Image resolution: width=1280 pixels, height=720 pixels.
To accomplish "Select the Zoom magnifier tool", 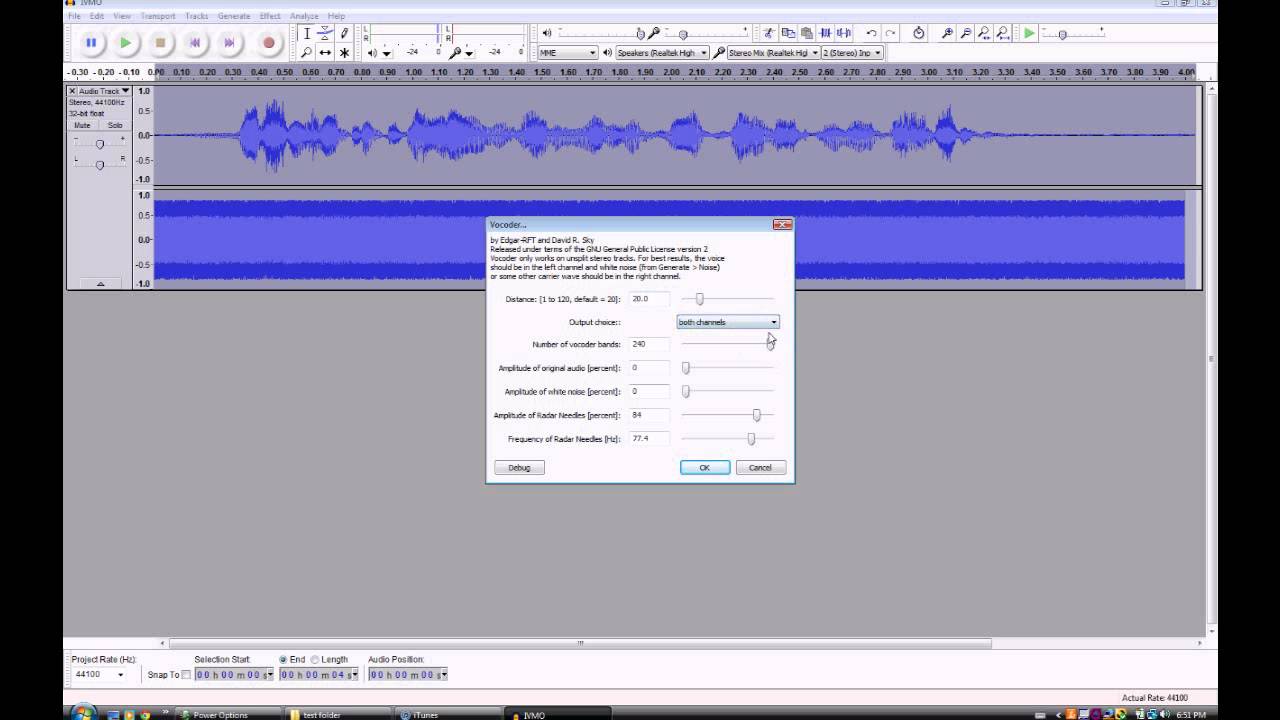I will pyautogui.click(x=307, y=52).
